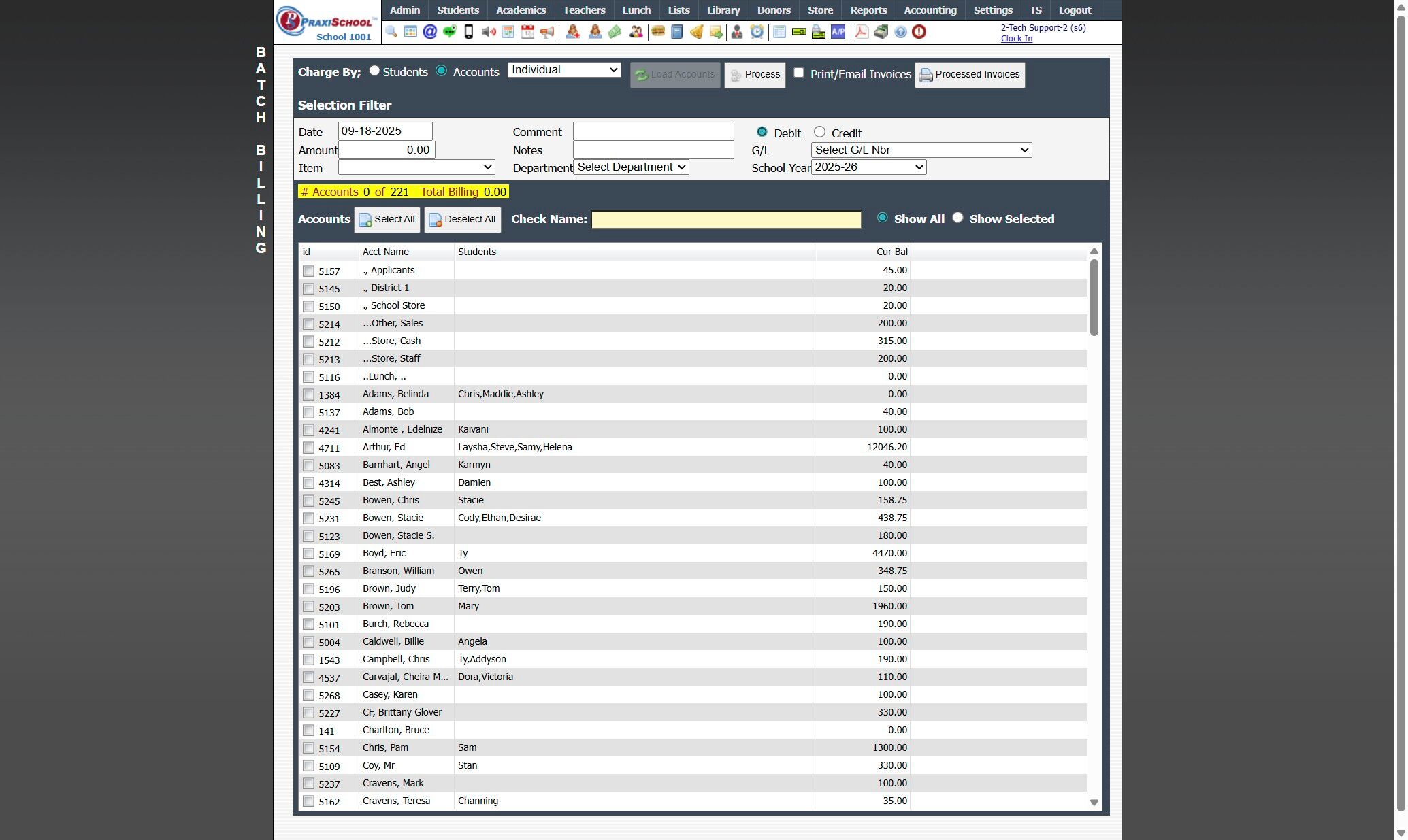
Task: Select the Students charge-by radio button
Action: (x=374, y=71)
